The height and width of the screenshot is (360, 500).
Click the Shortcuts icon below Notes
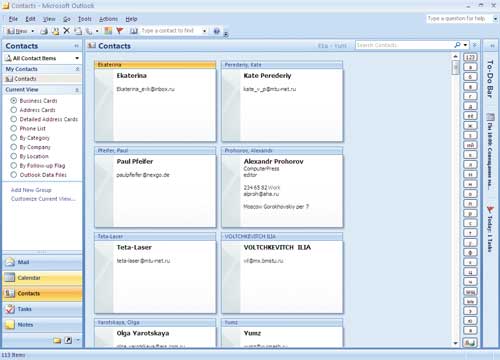pyautogui.click(x=68, y=340)
